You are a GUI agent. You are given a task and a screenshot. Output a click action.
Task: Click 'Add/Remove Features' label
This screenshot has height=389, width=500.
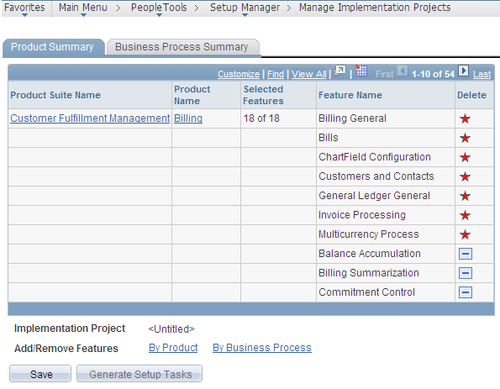66,348
